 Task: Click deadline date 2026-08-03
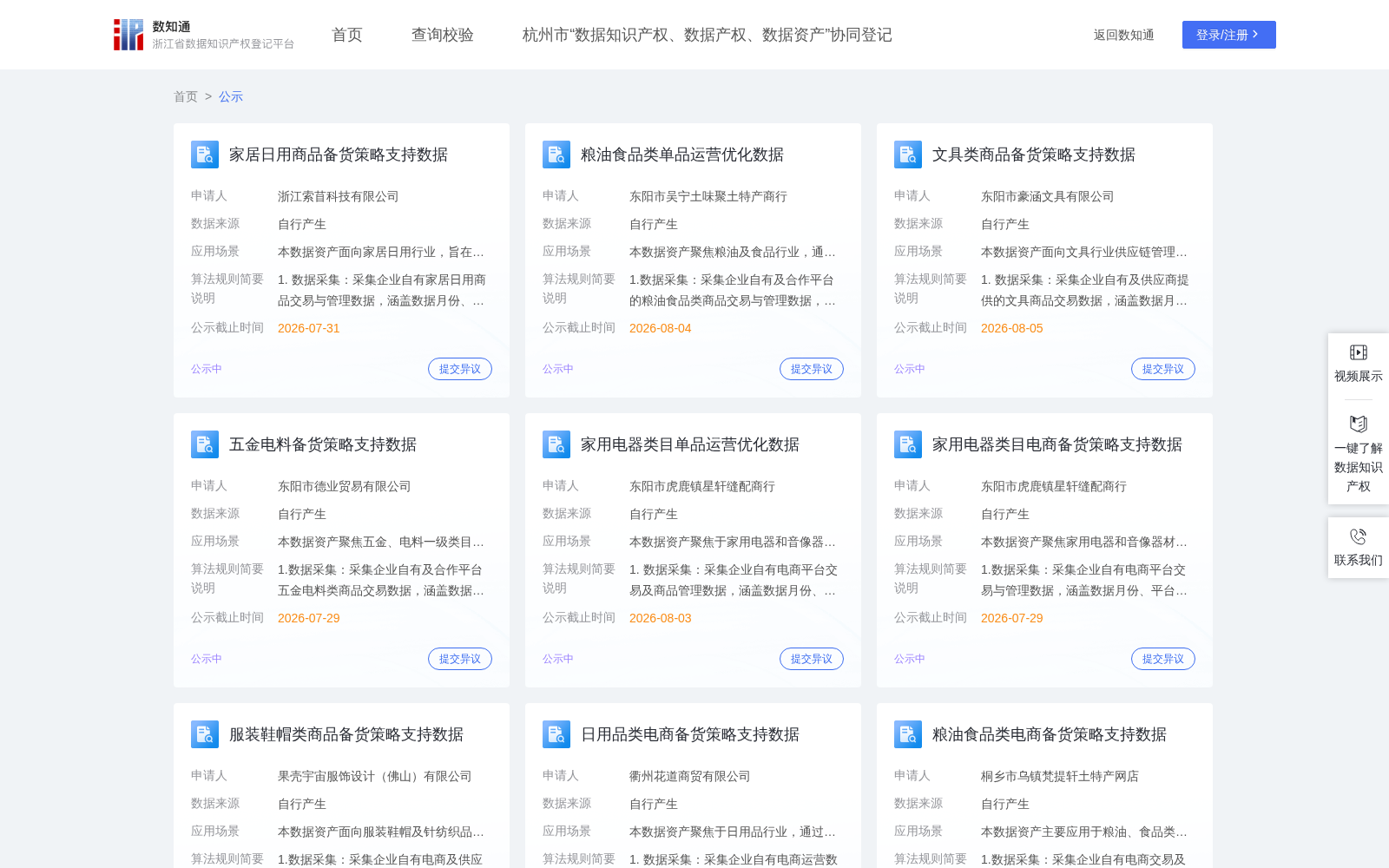[x=661, y=618]
